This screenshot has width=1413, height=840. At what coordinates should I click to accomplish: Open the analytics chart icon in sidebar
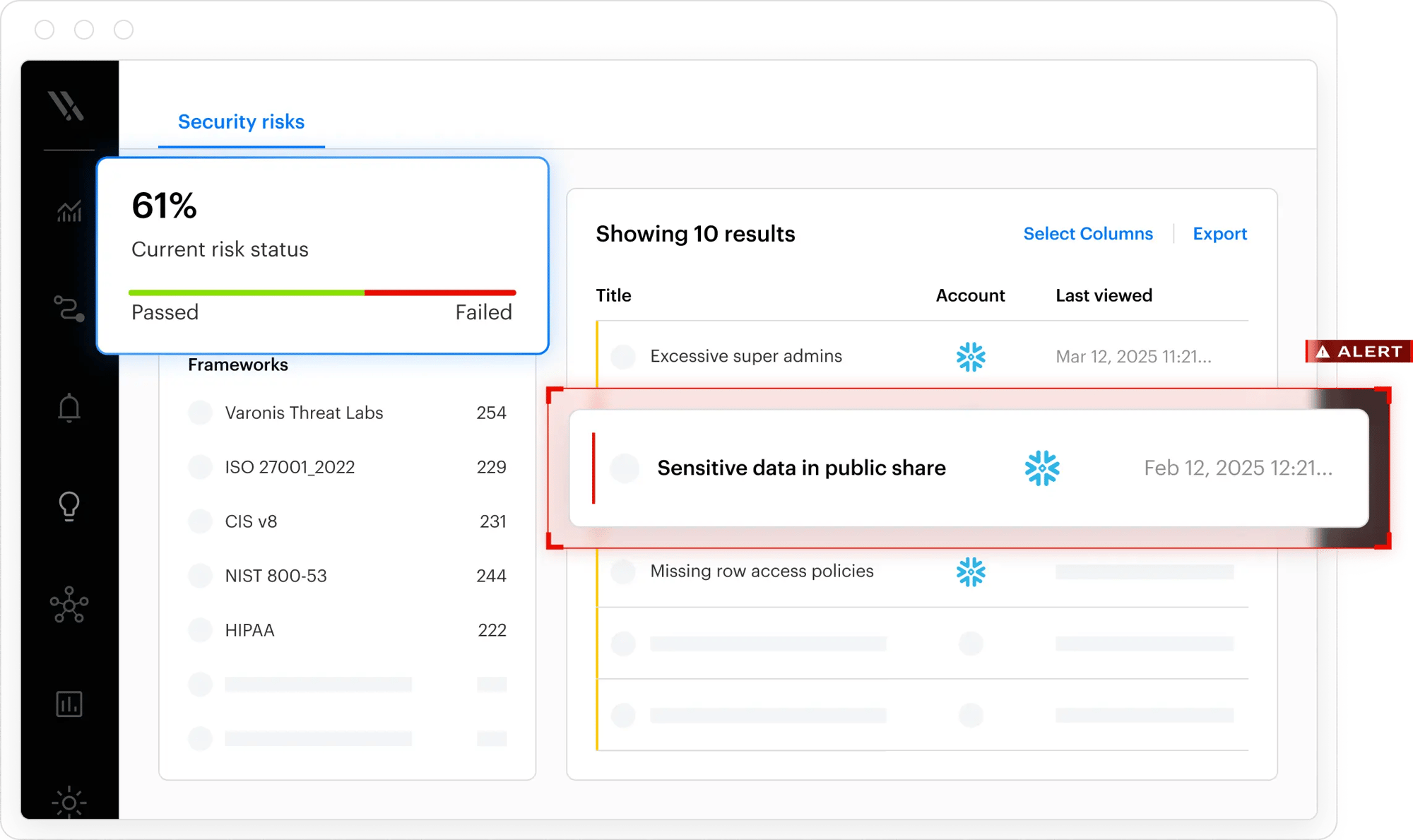coord(69,211)
